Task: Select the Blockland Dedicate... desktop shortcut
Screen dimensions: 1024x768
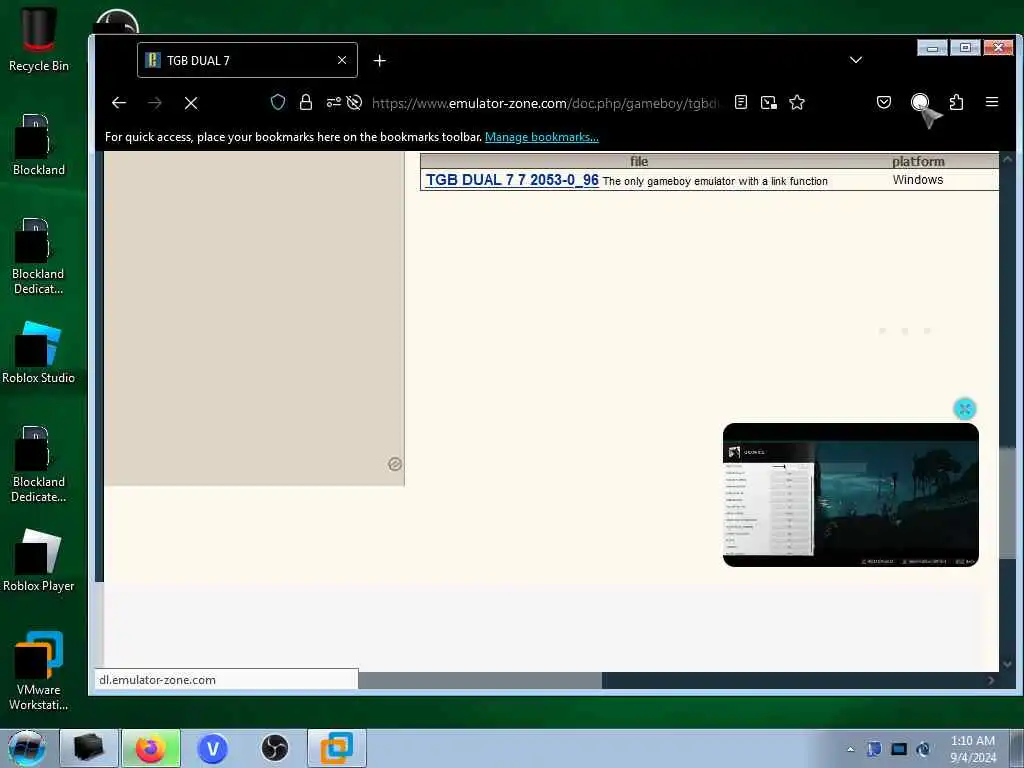Action: coord(38,464)
